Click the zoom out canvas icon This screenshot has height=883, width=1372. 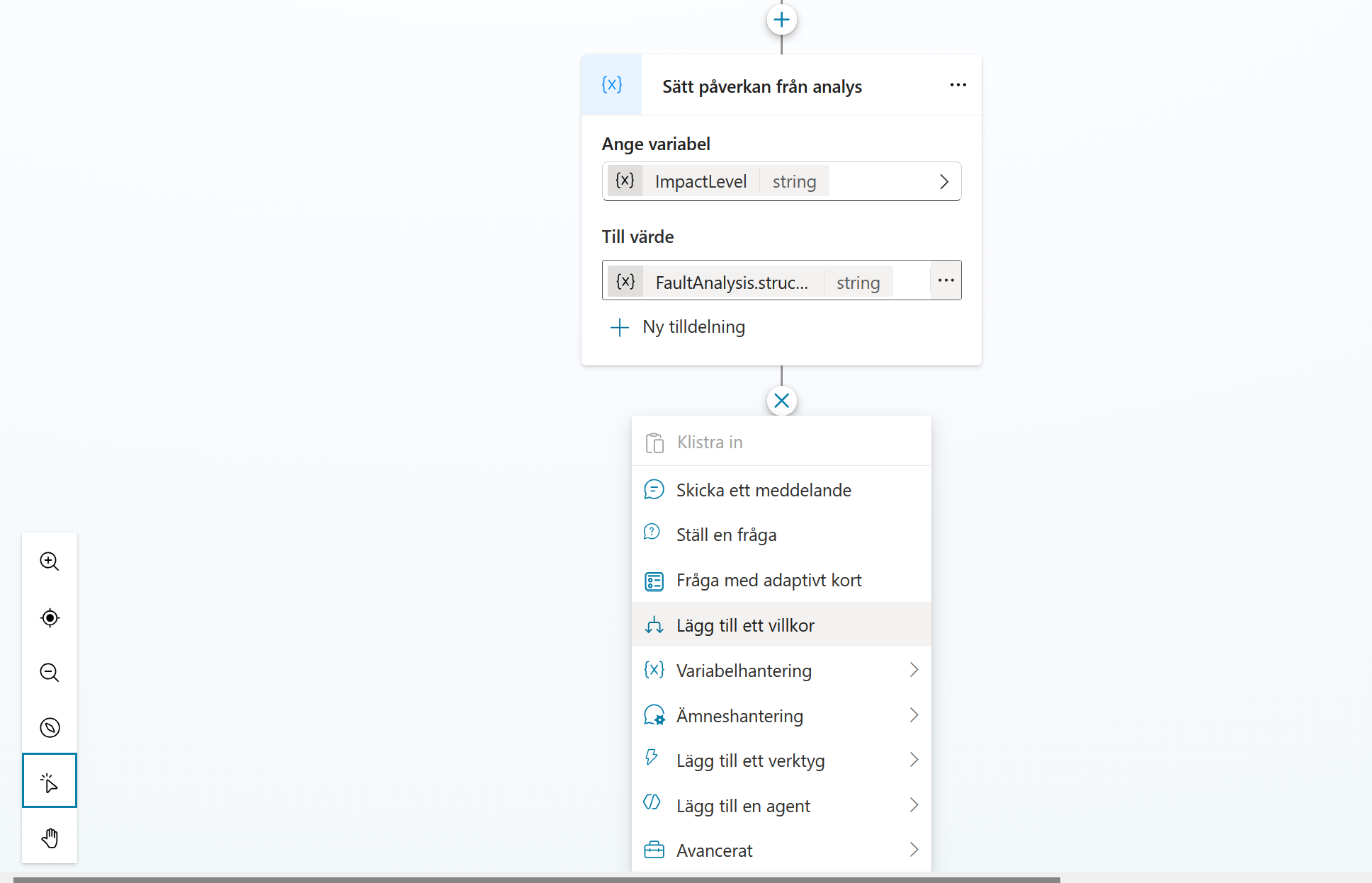pyautogui.click(x=50, y=673)
